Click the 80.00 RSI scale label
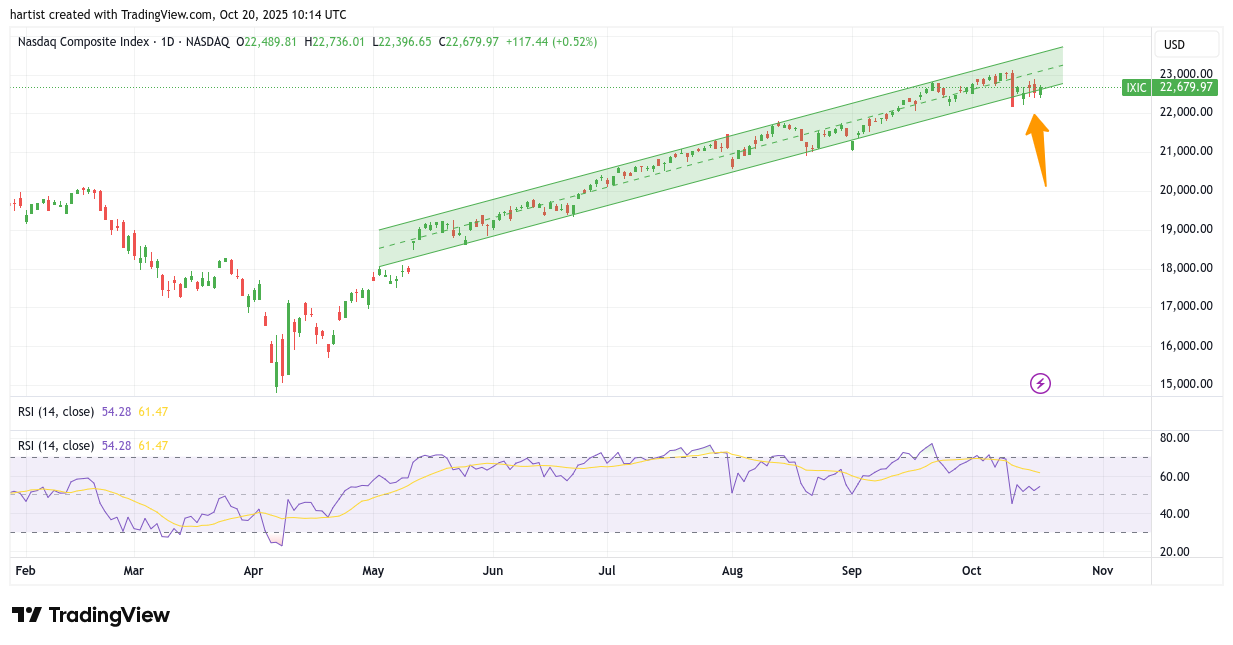Image resolution: width=1233 pixels, height=645 pixels. click(x=1175, y=438)
